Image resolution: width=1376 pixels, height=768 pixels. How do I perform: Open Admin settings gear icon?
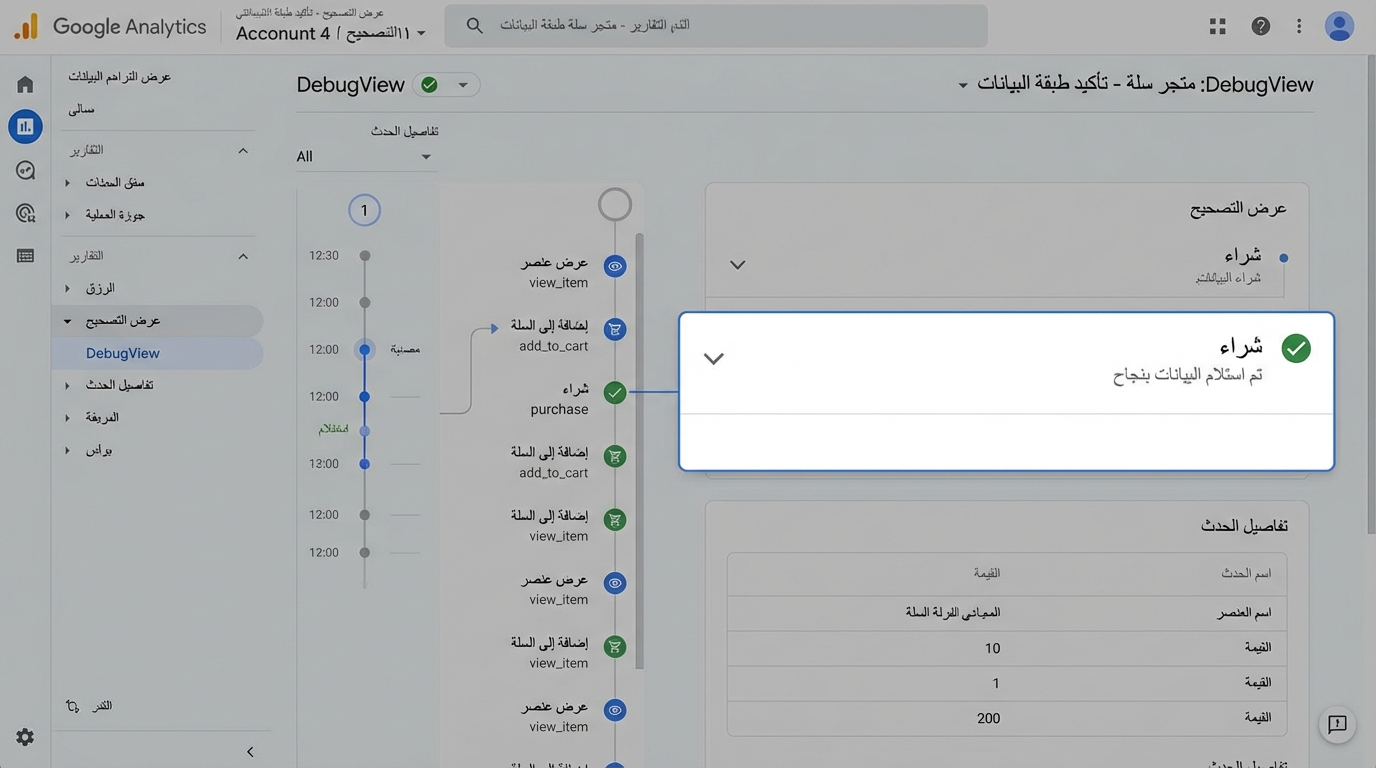click(x=25, y=737)
